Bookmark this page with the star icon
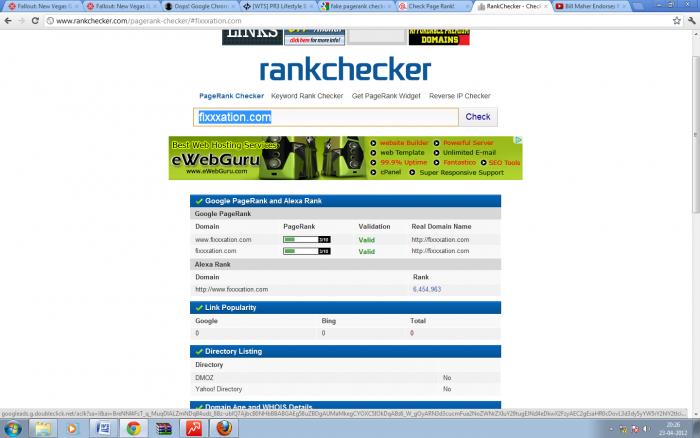The image size is (700, 438). pyautogui.click(x=677, y=21)
